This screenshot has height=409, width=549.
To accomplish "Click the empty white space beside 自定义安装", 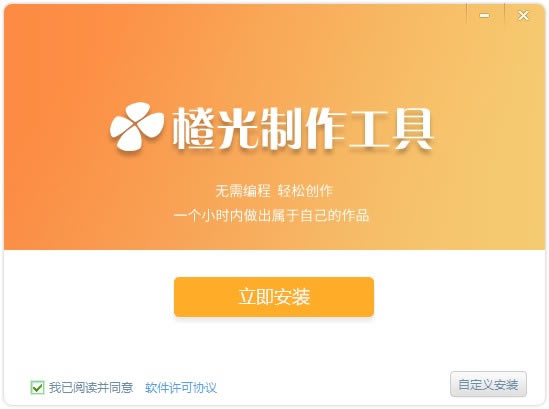I will (x=333, y=385).
